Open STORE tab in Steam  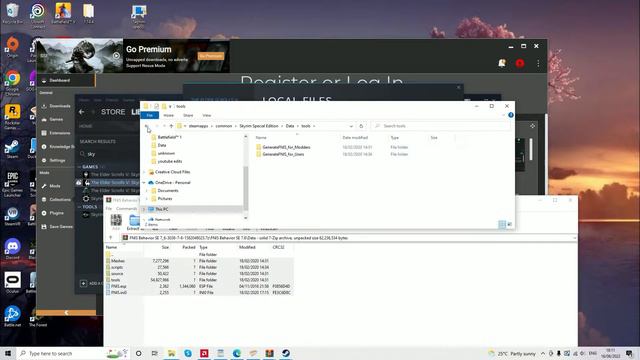click(113, 112)
